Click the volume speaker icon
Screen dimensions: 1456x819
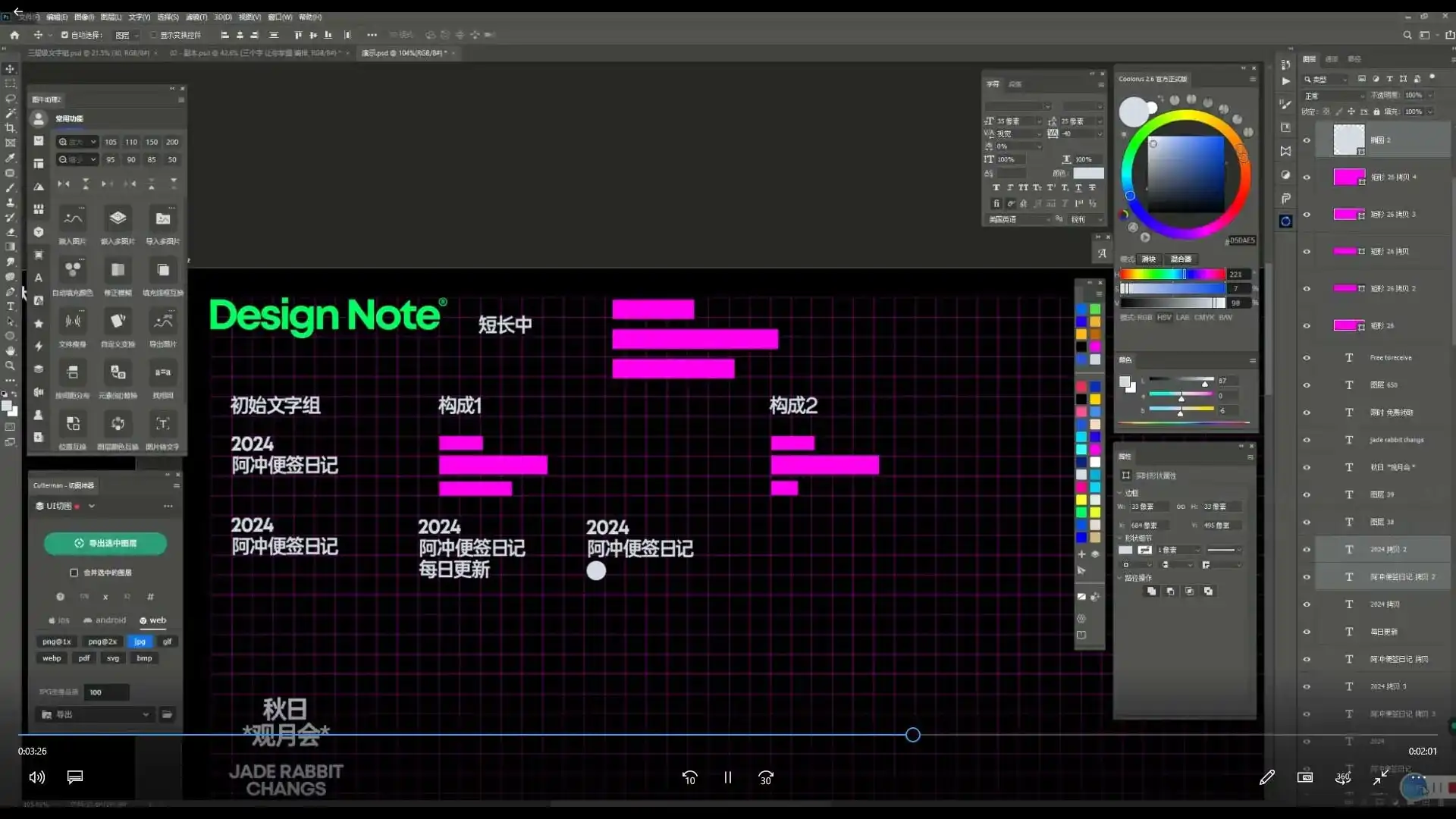point(36,777)
